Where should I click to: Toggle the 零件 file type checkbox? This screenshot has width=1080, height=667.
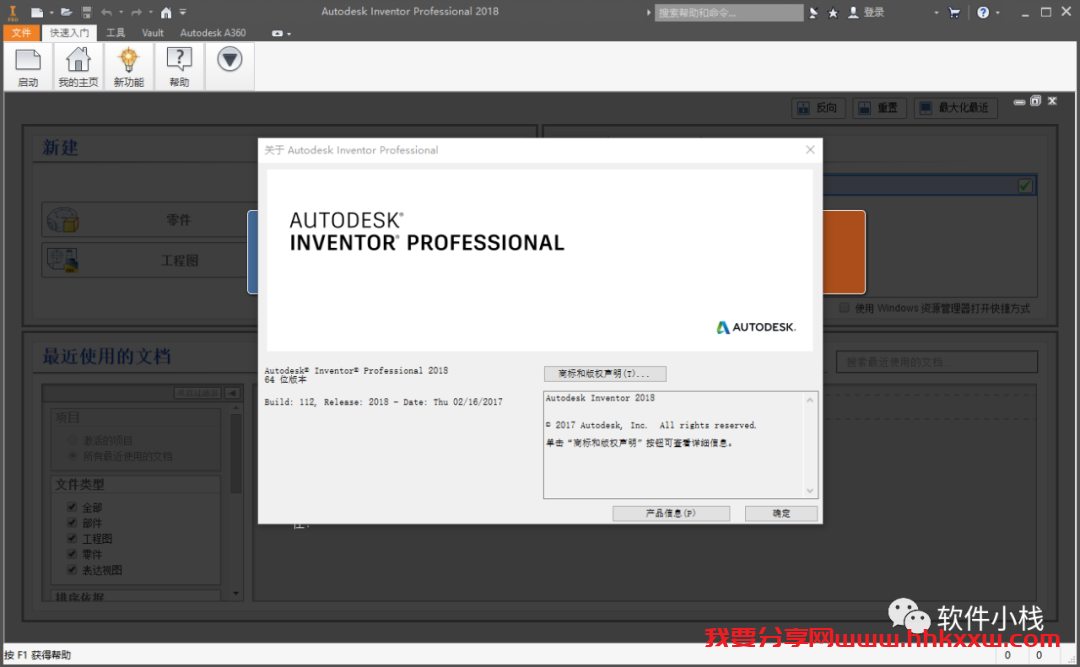pos(72,554)
